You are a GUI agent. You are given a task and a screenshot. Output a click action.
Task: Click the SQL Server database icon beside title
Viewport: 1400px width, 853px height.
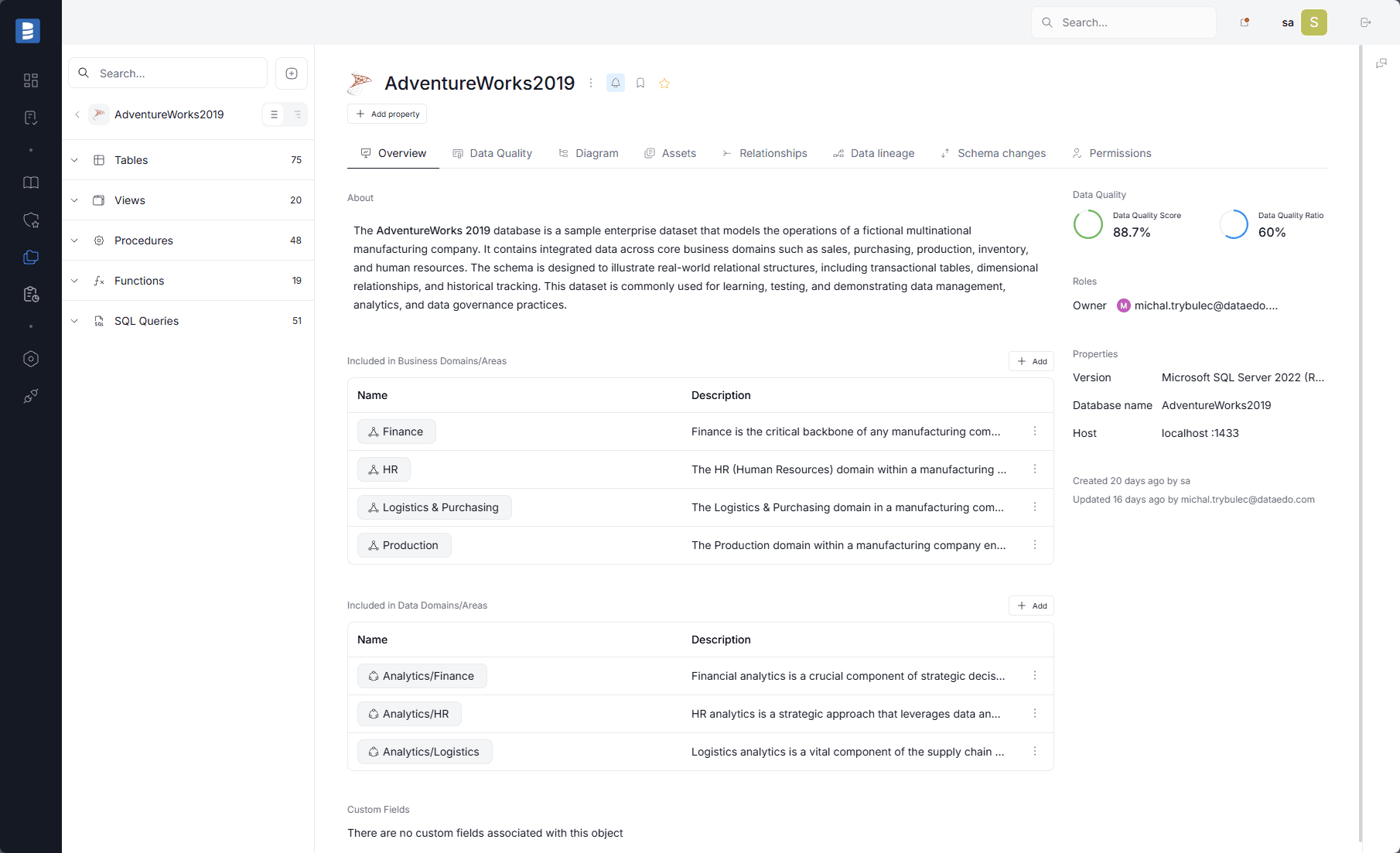point(360,83)
